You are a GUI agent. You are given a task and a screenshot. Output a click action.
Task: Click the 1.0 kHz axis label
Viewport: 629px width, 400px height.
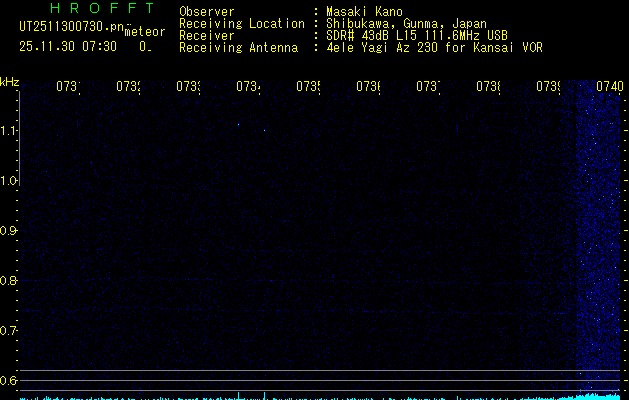tap(8, 181)
